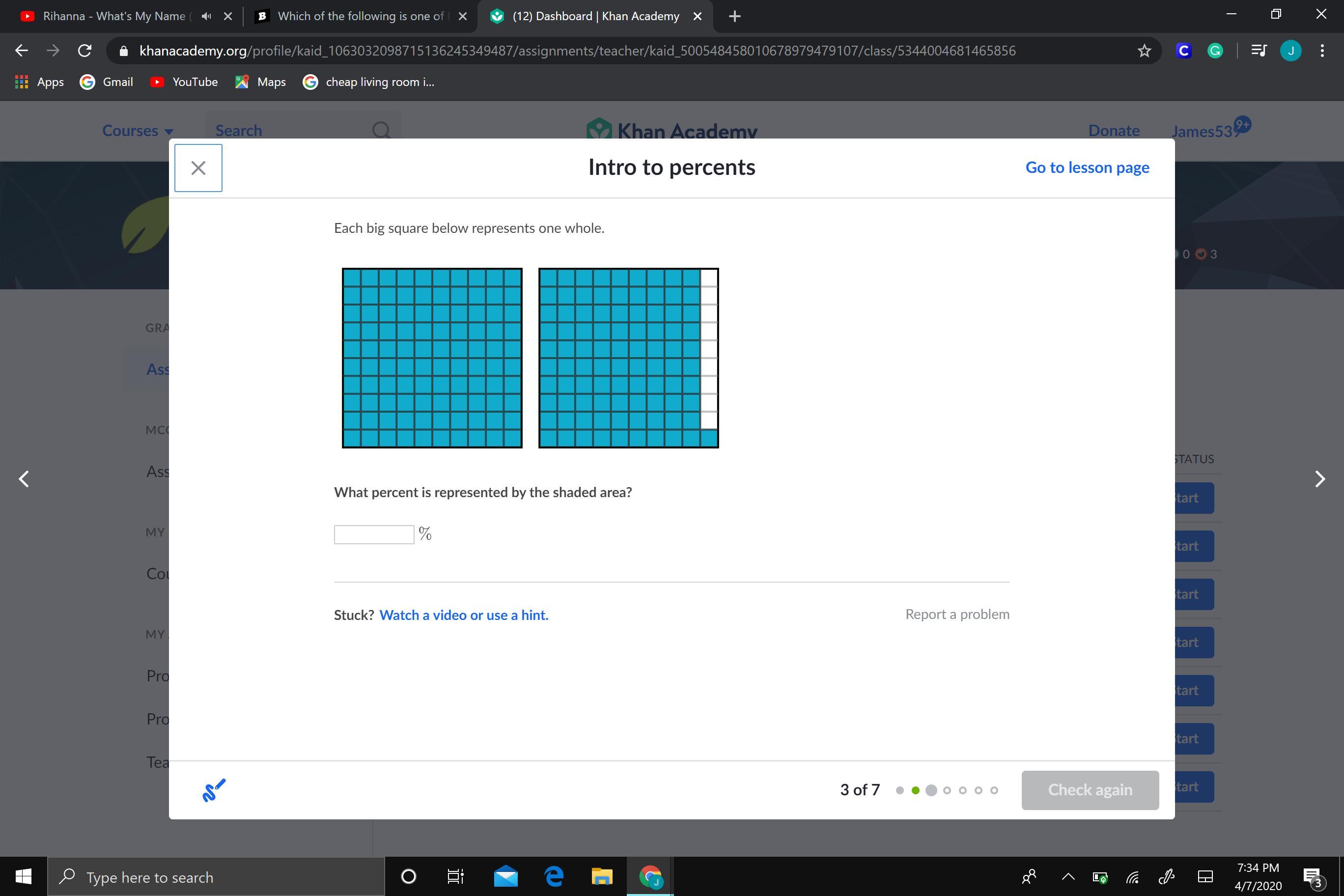Close the Intro to percents dialog
1344x896 pixels.
pyautogui.click(x=197, y=168)
